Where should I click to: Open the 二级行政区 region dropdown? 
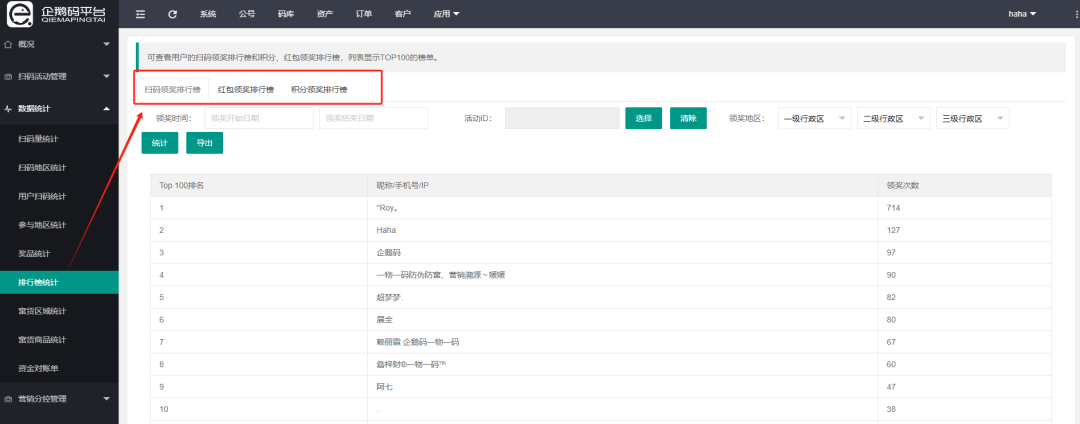click(x=893, y=118)
